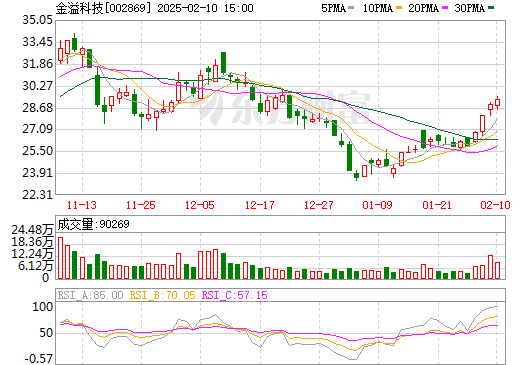Click the 12-05 date axis label

[x=200, y=205]
